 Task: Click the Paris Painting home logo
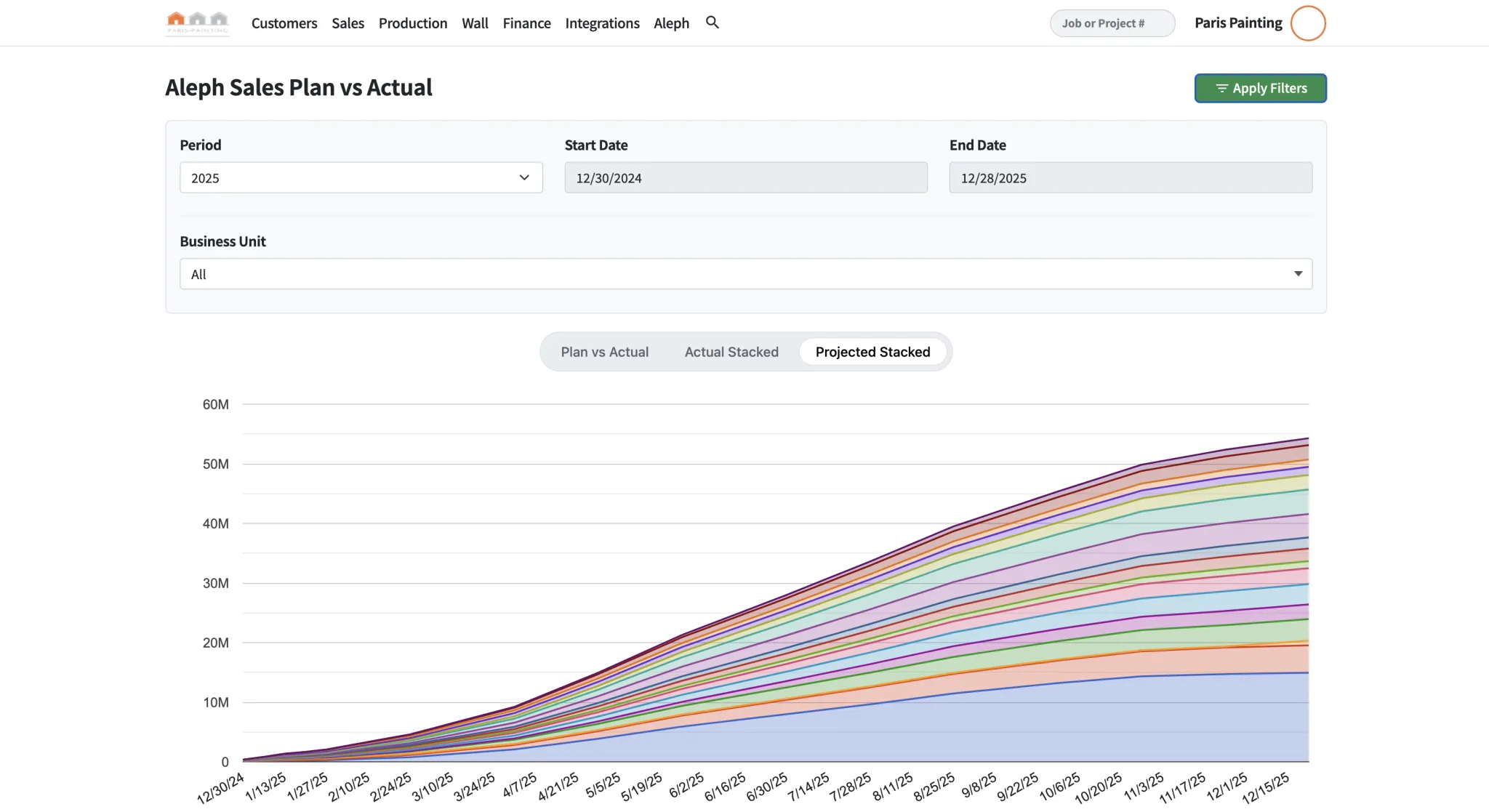pos(197,23)
